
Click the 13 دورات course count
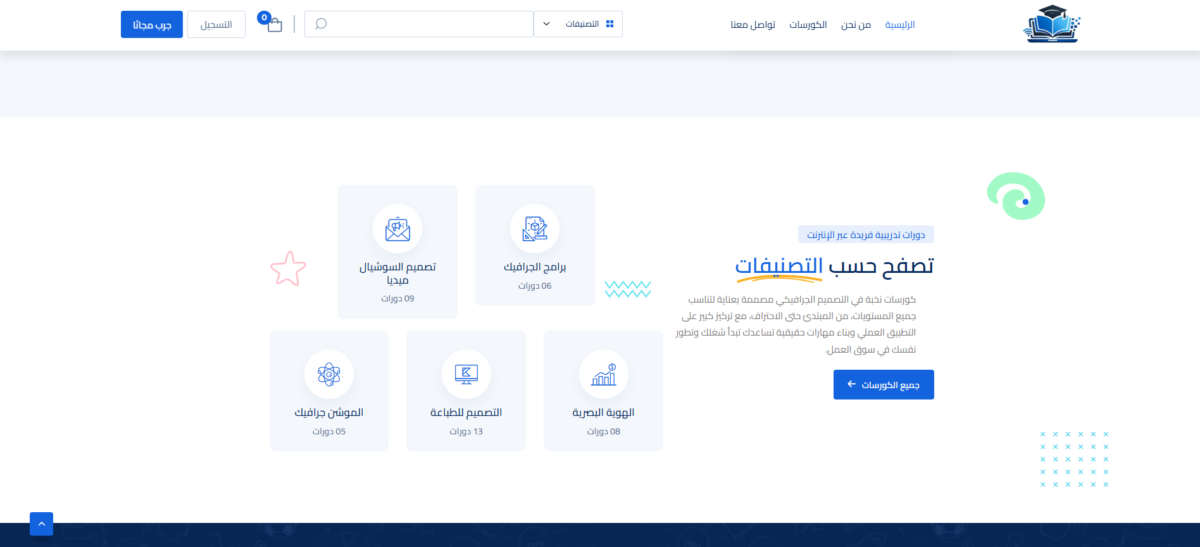(466, 432)
